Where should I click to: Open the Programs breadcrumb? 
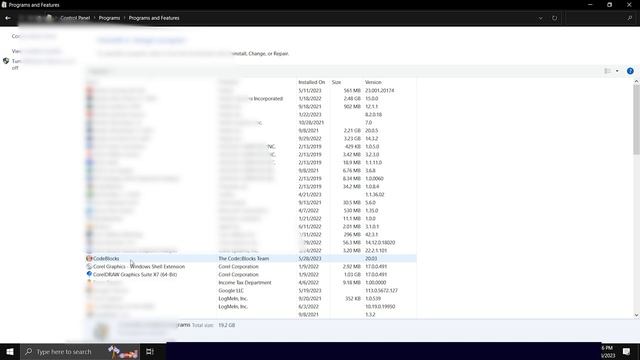[x=109, y=18]
